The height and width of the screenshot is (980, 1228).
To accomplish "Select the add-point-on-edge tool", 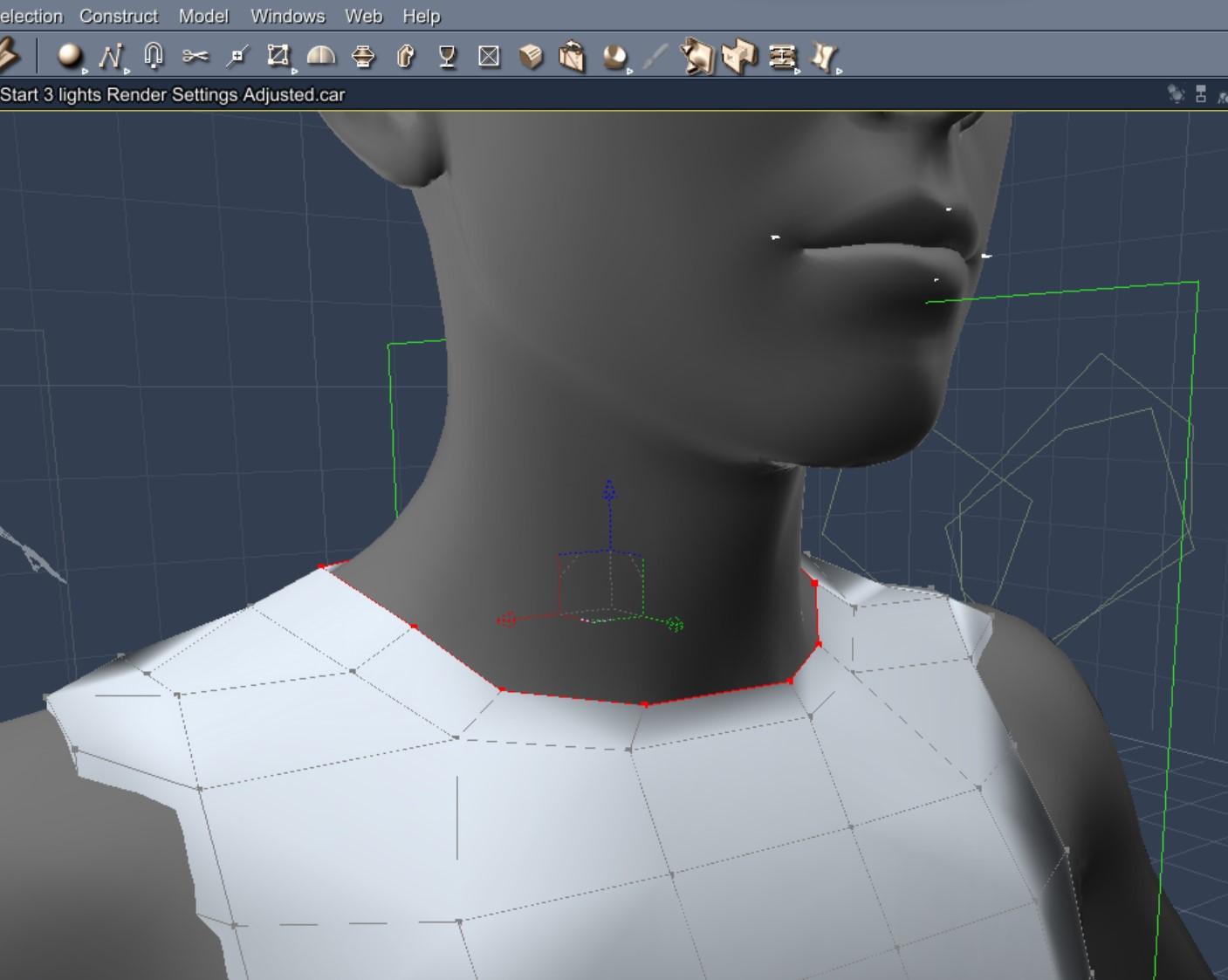I will (x=237, y=57).
